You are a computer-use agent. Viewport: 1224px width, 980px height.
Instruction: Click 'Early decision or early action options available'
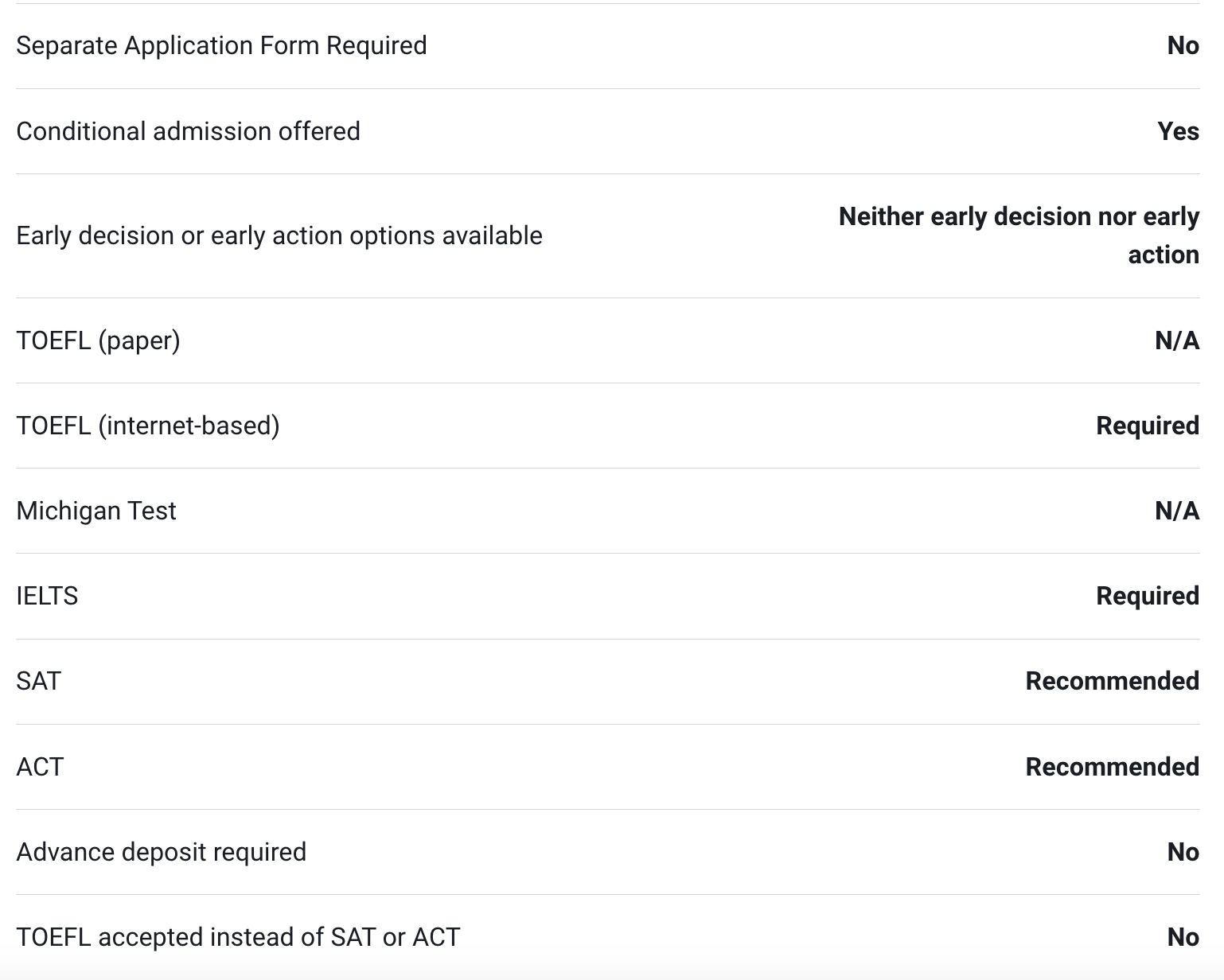(279, 236)
